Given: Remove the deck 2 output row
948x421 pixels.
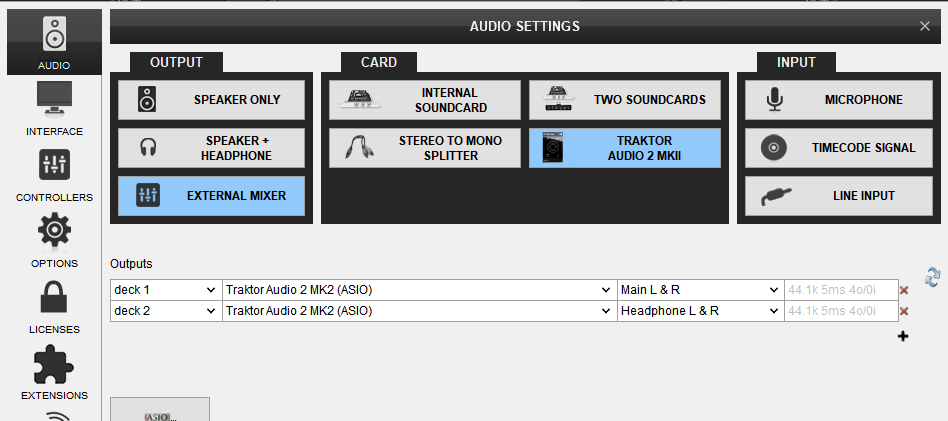Looking at the screenshot, I should coord(904,311).
